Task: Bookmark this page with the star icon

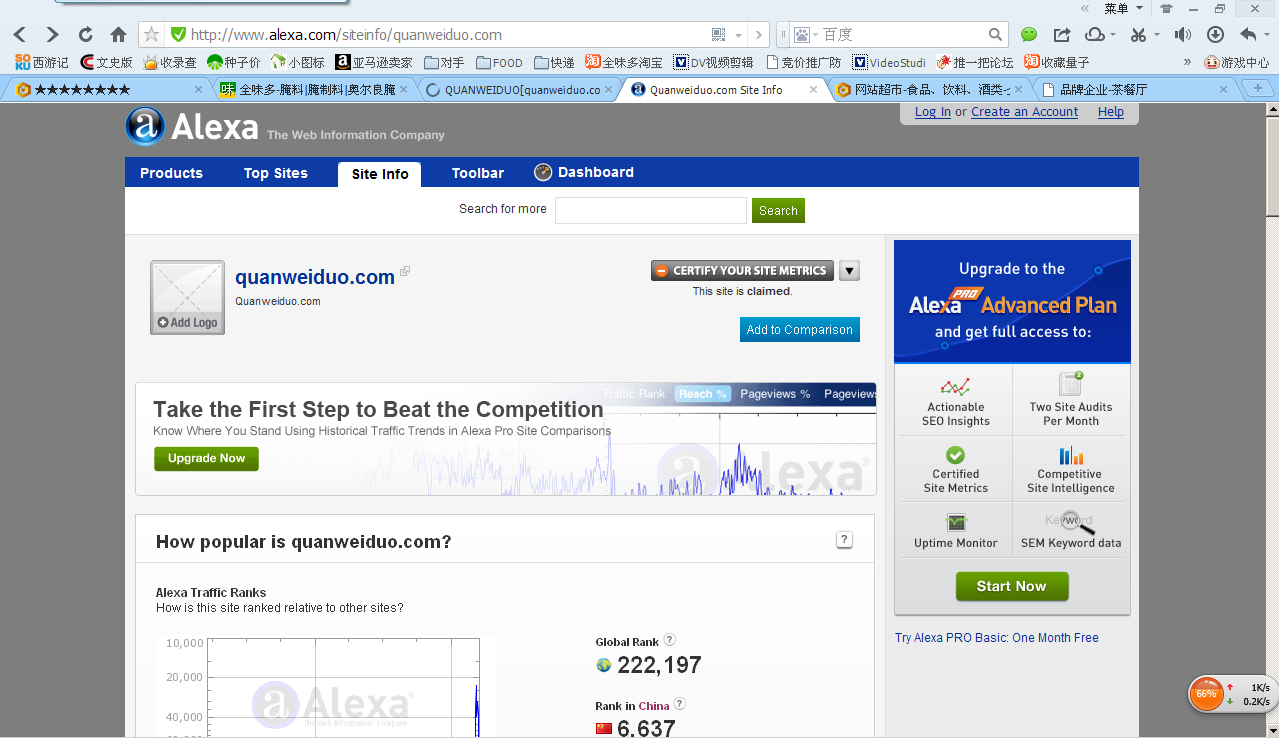Action: click(x=152, y=35)
